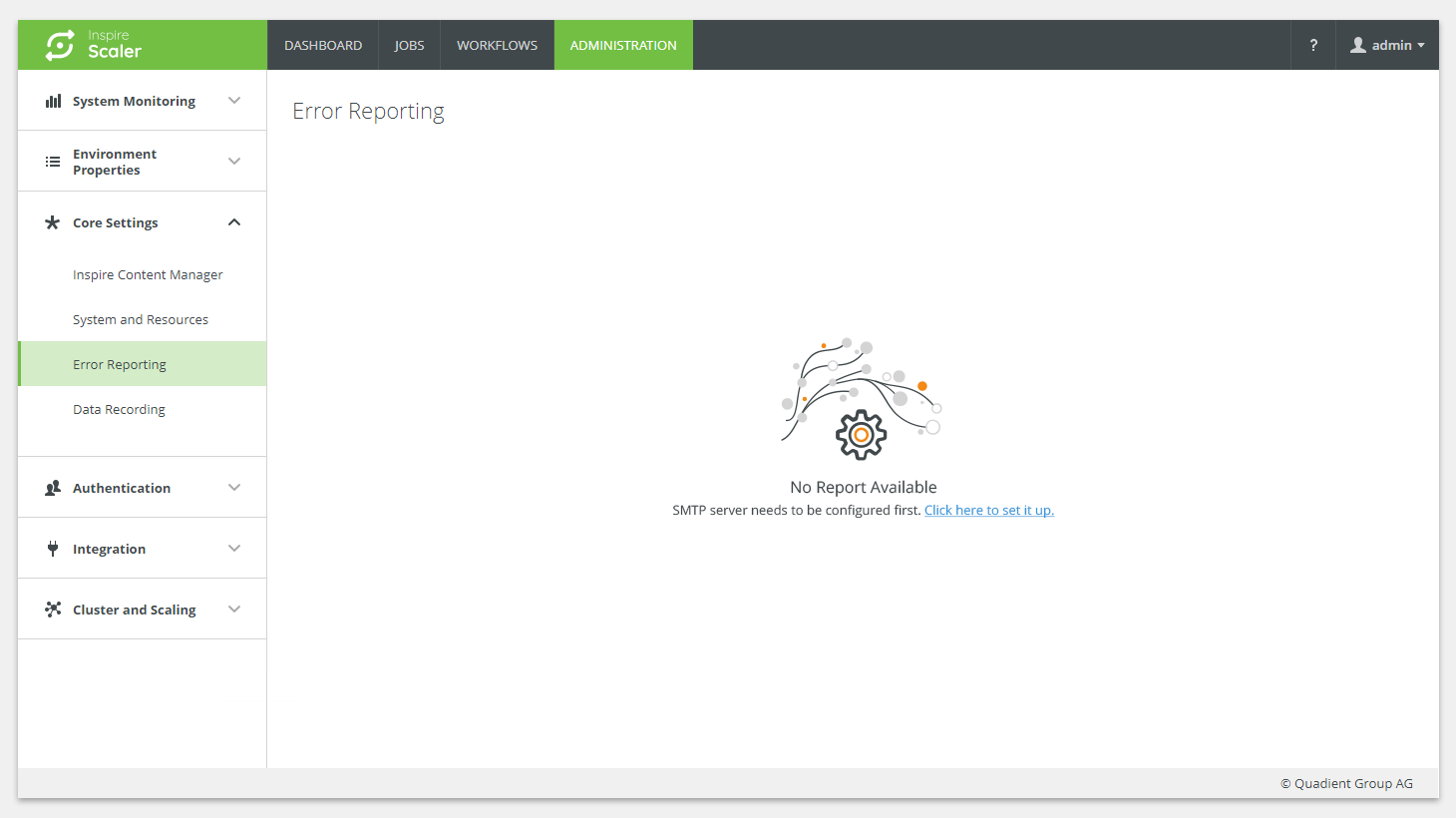
Task: Switch to the Jobs tab
Action: tap(409, 45)
